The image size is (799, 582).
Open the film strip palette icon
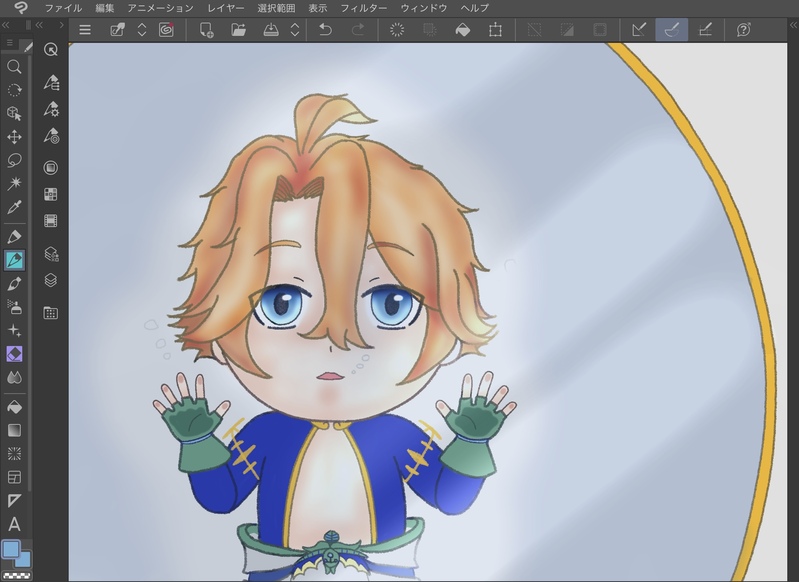50,221
